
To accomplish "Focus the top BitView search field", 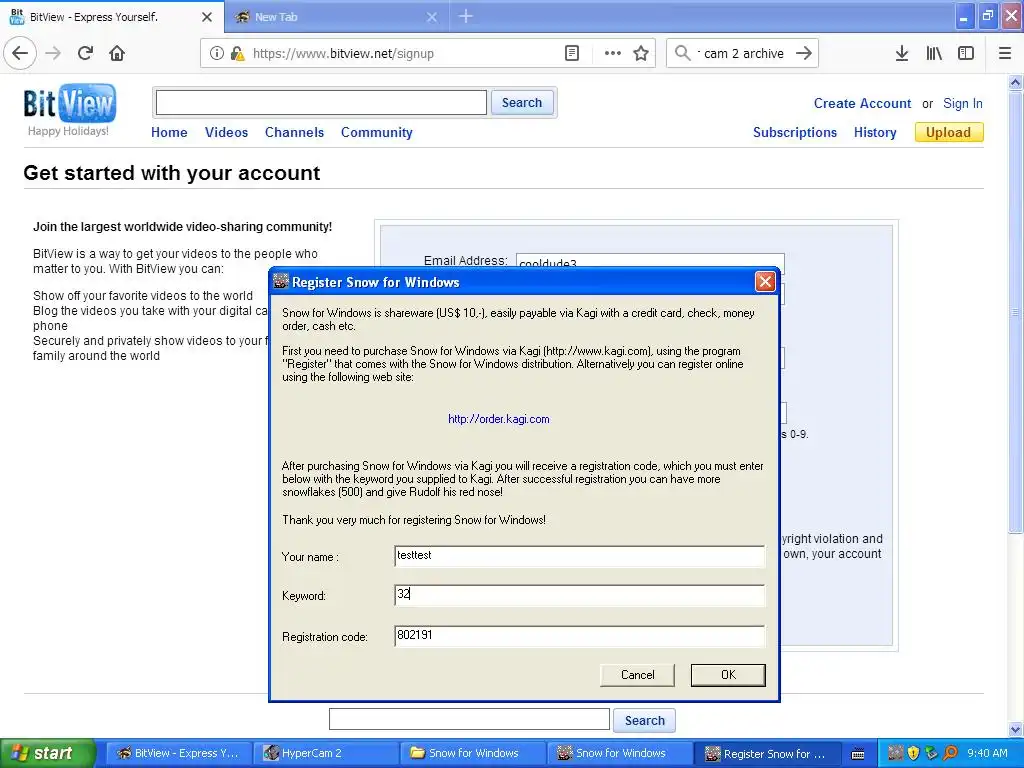I will 321,103.
